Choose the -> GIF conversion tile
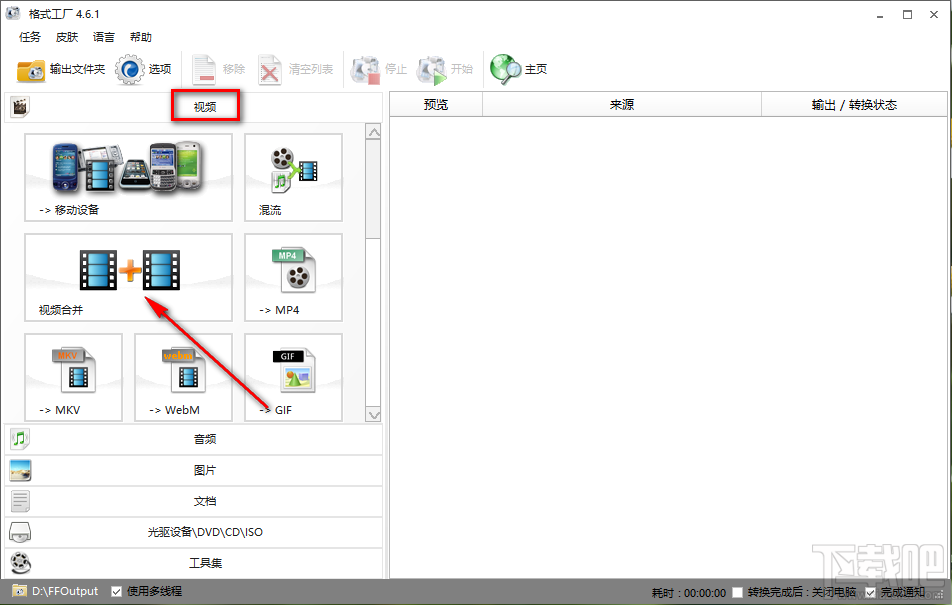The height and width of the screenshot is (605, 952). point(293,377)
